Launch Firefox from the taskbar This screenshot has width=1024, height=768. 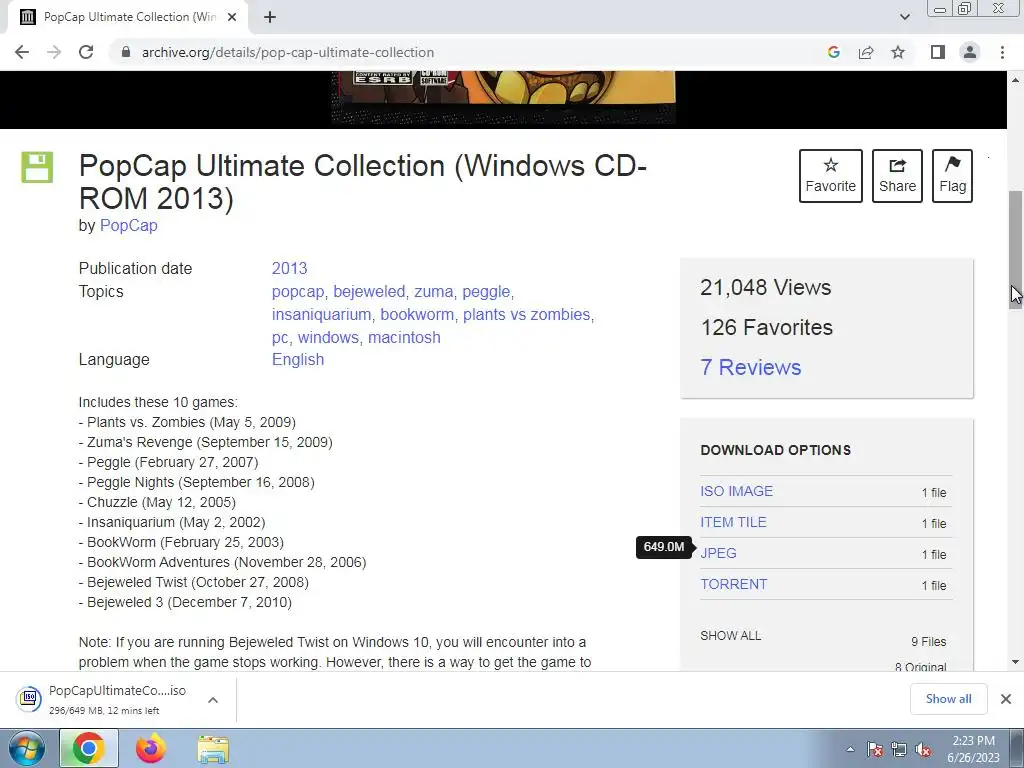point(150,749)
